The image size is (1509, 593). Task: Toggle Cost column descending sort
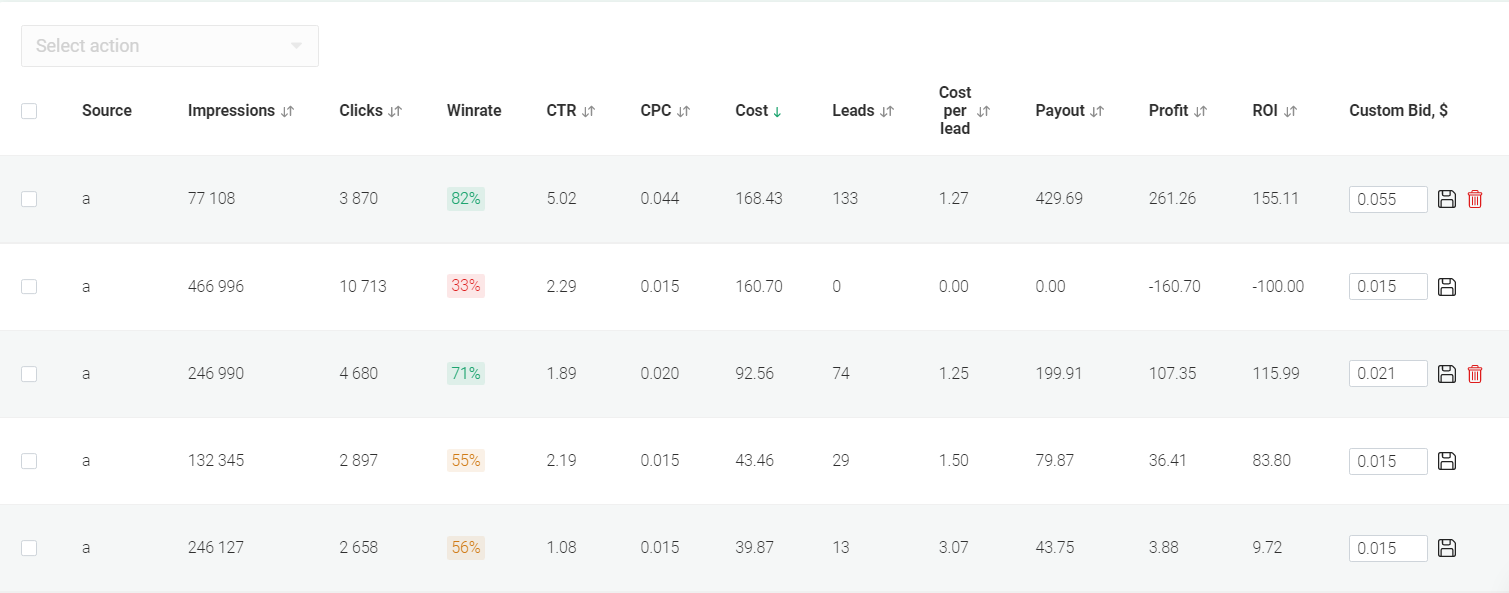pos(777,111)
